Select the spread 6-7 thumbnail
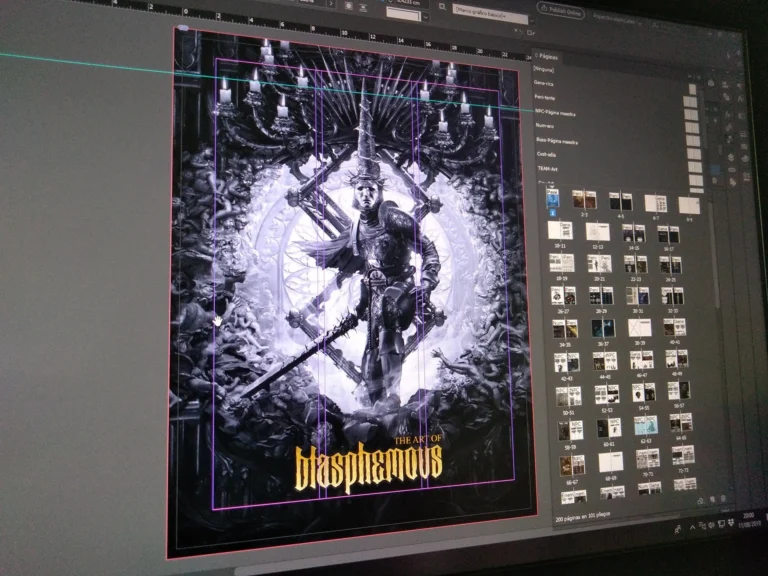 pyautogui.click(x=655, y=203)
